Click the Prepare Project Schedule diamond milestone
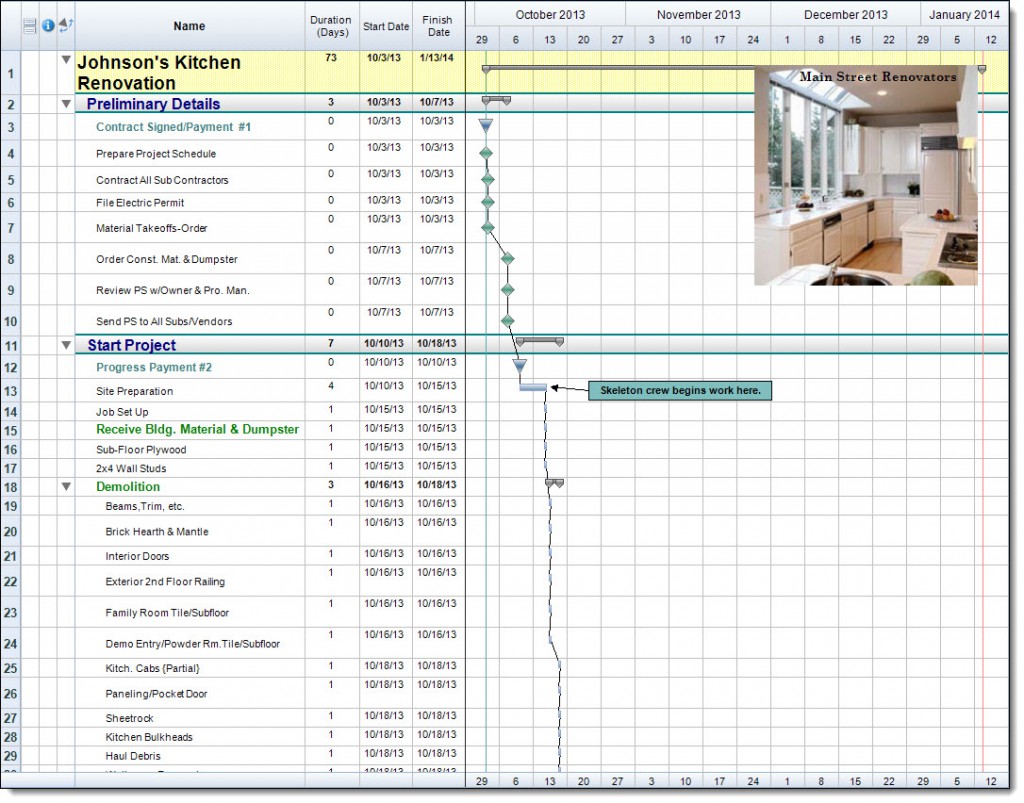This screenshot has width=1024, height=803. tap(486, 153)
